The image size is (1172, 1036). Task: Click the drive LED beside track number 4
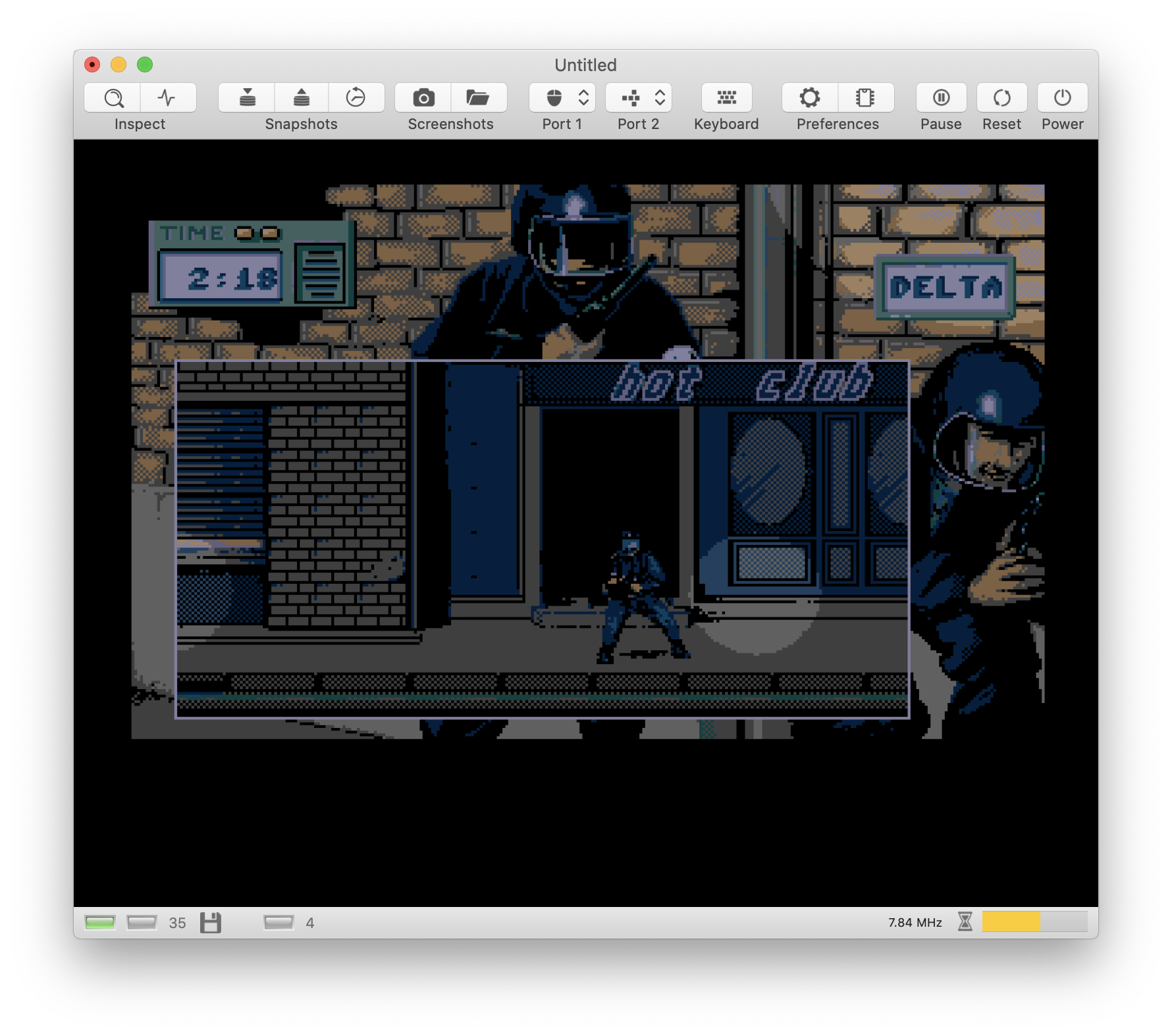pos(279,923)
